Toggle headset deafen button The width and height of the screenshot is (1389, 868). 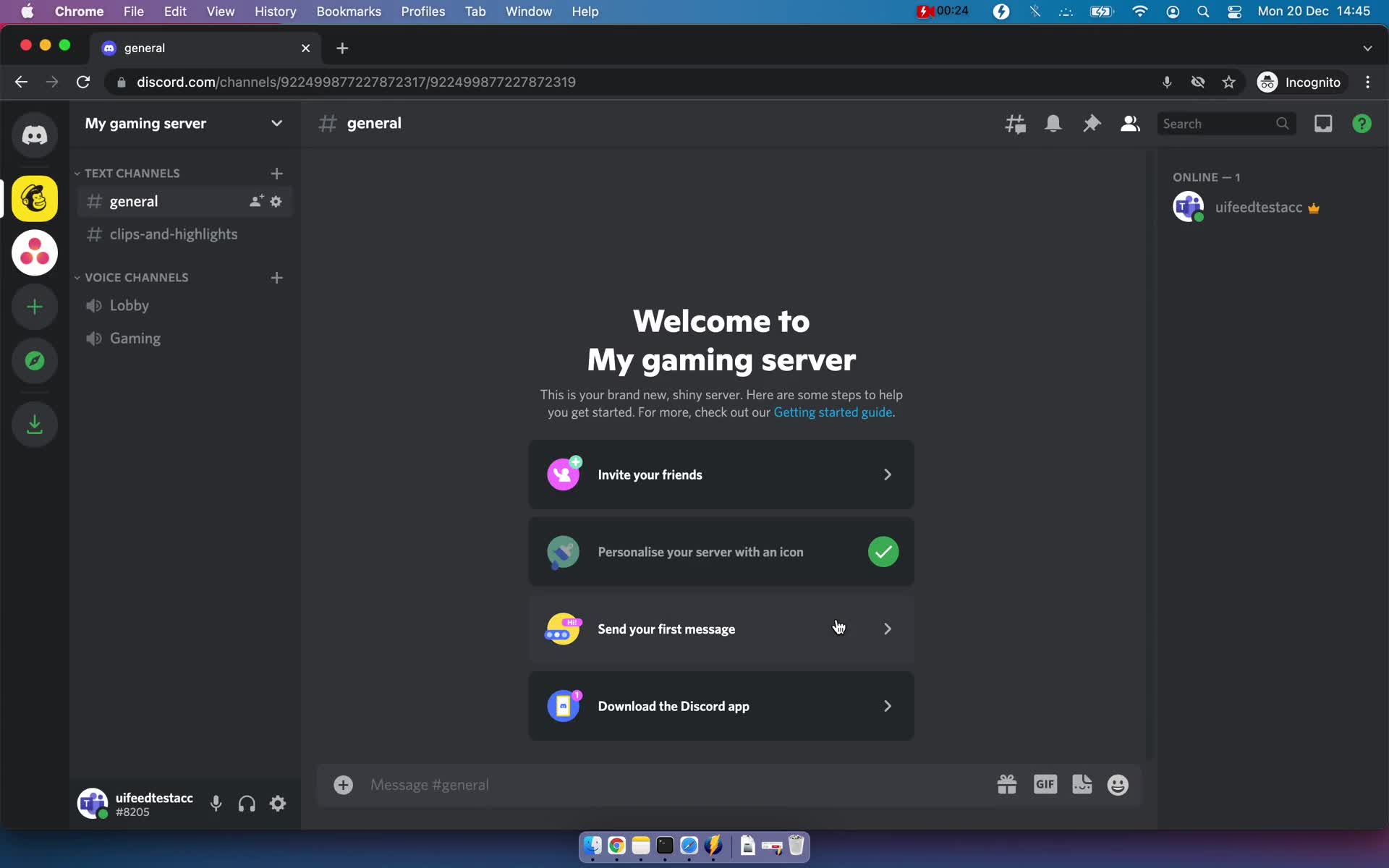pos(247,804)
